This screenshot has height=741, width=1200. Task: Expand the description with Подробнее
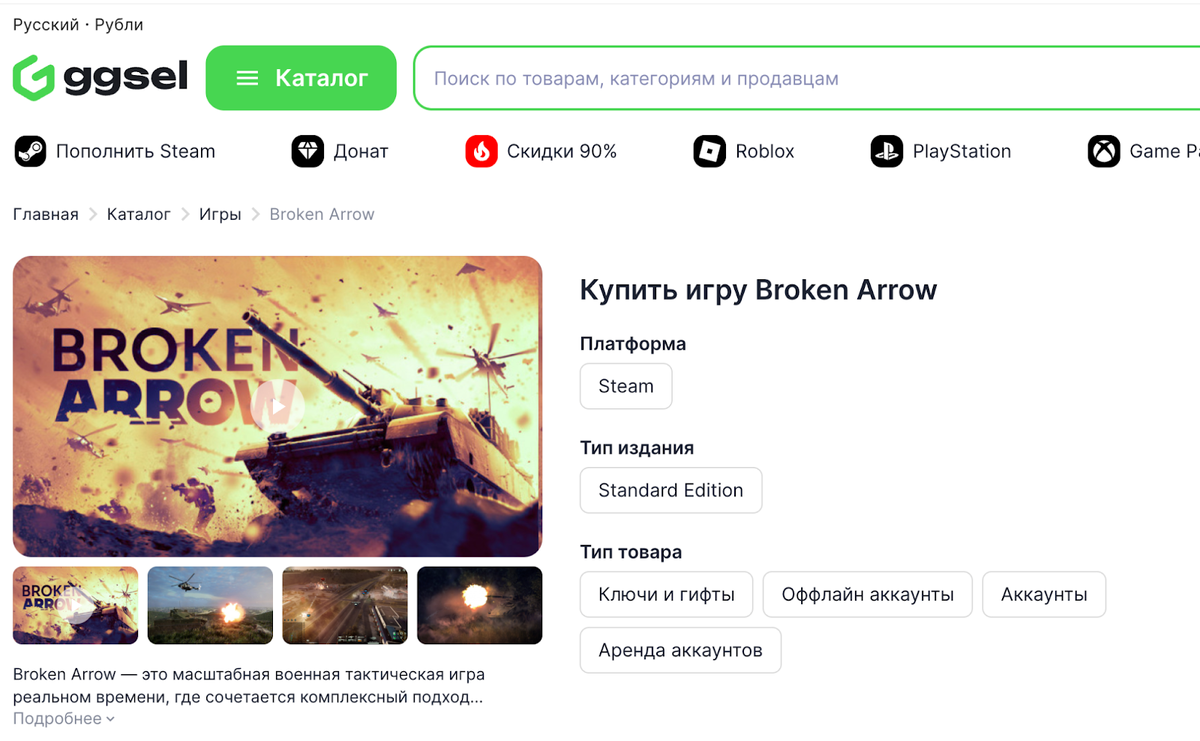coord(64,719)
